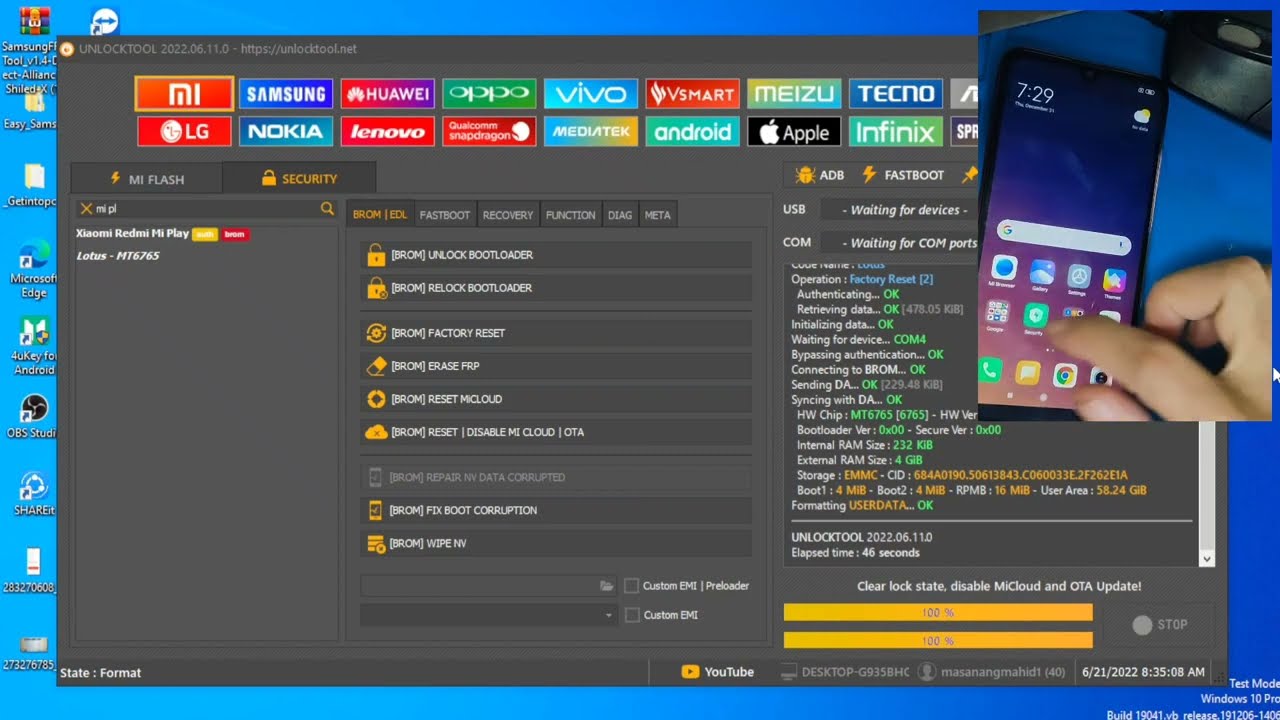This screenshot has width=1280, height=720.
Task: Switch to the SECURITY tab
Action: pos(299,178)
